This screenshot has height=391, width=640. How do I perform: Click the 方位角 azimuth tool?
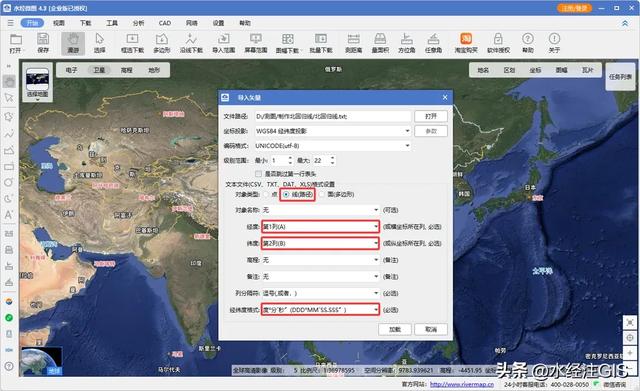[x=407, y=43]
